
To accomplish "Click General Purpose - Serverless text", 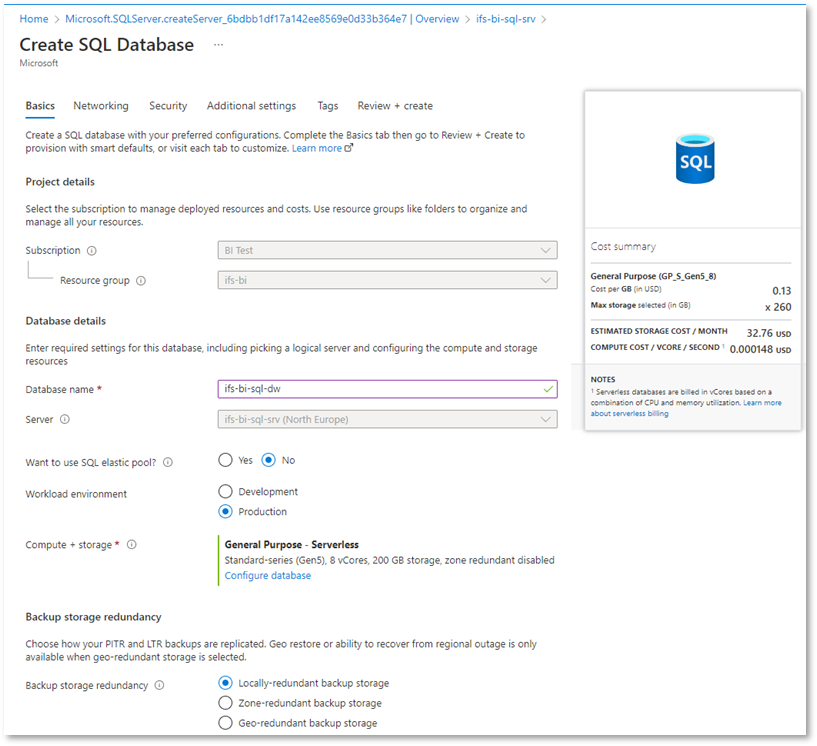I will click(x=291, y=544).
